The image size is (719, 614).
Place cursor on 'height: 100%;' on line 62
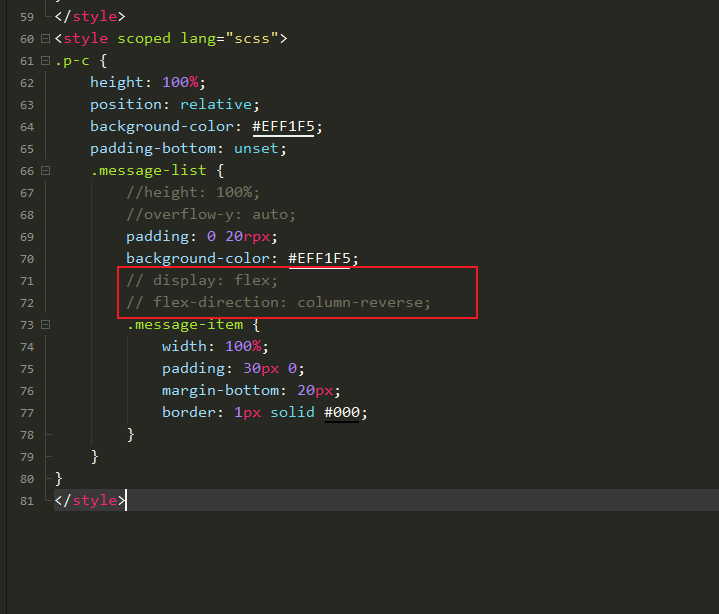coord(148,83)
